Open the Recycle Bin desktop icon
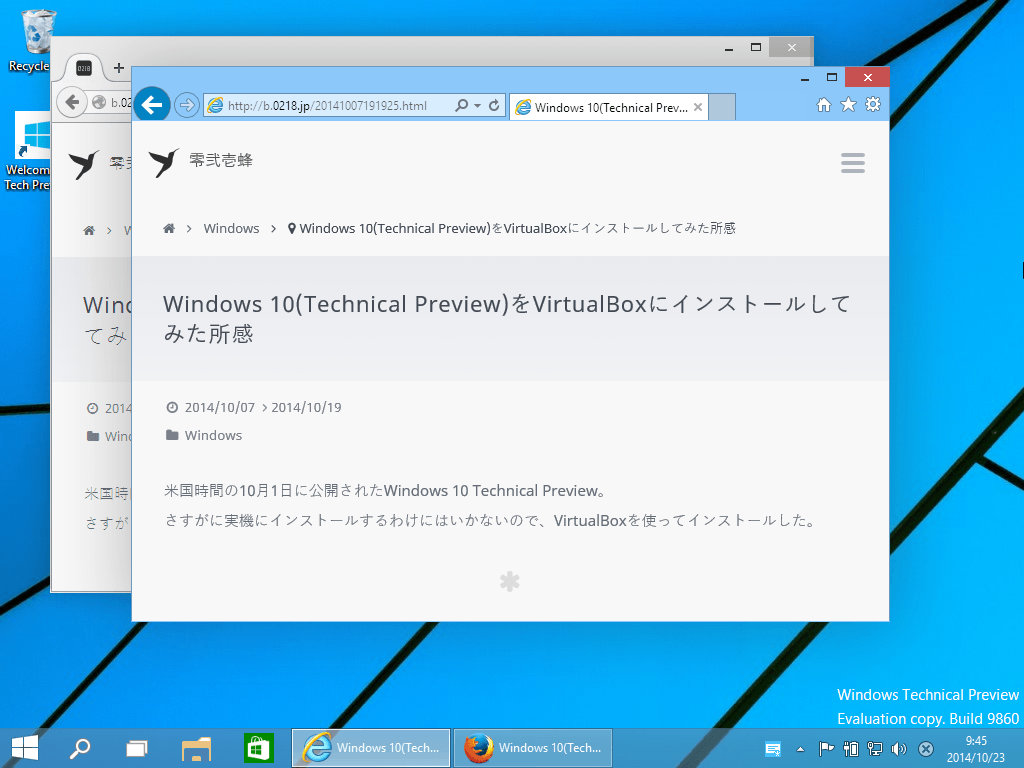This screenshot has width=1024, height=768. click(x=34, y=40)
